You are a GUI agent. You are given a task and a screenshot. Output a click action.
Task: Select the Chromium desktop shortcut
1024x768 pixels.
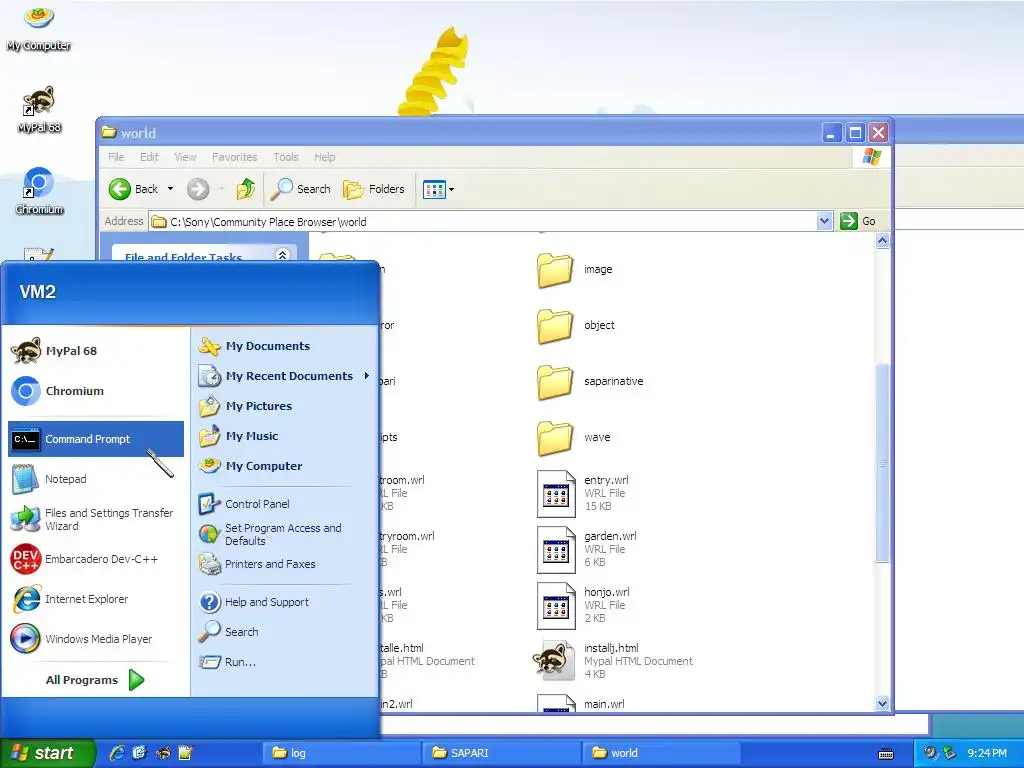pyautogui.click(x=39, y=192)
